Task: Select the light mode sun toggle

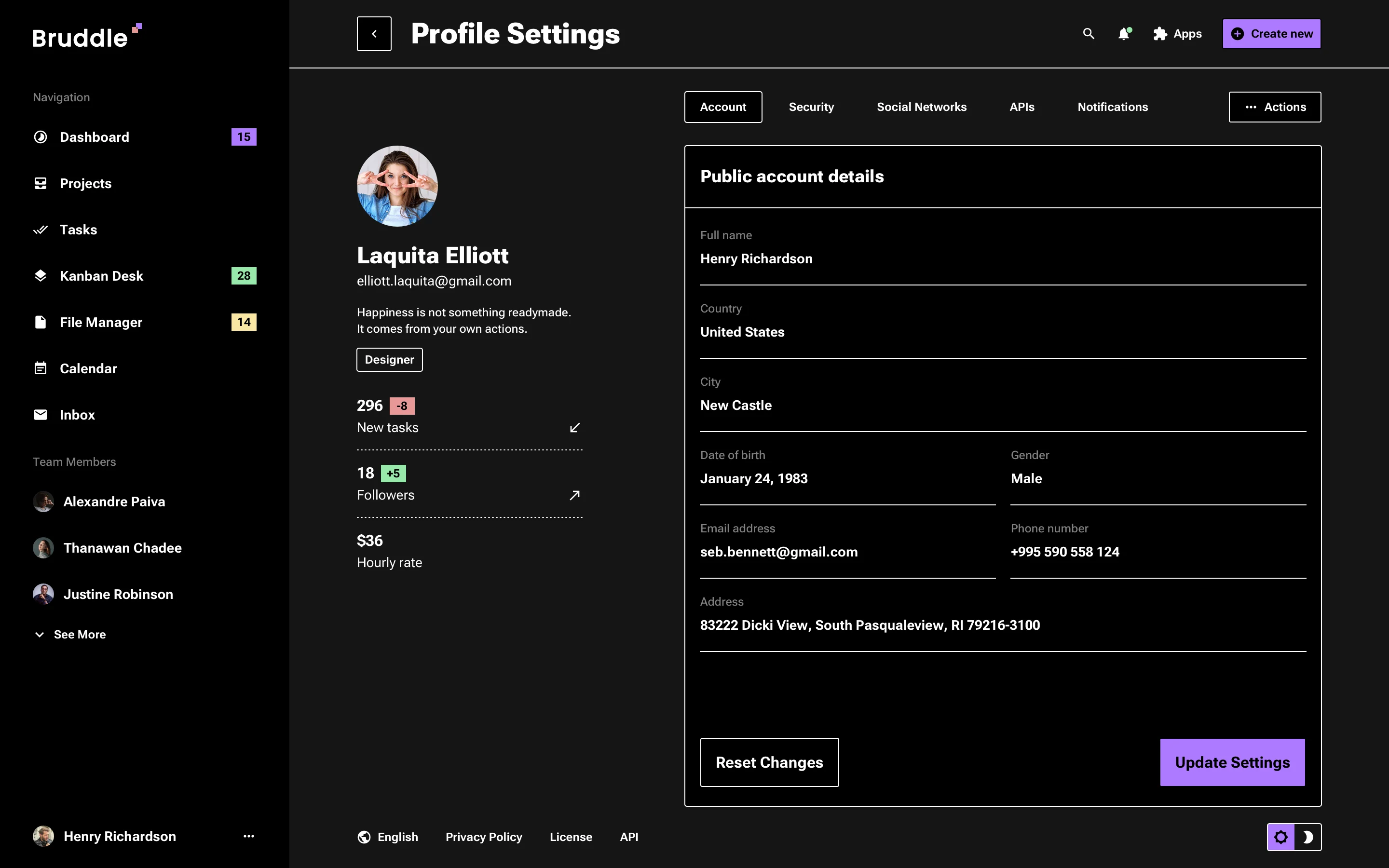Action: coord(1281,837)
